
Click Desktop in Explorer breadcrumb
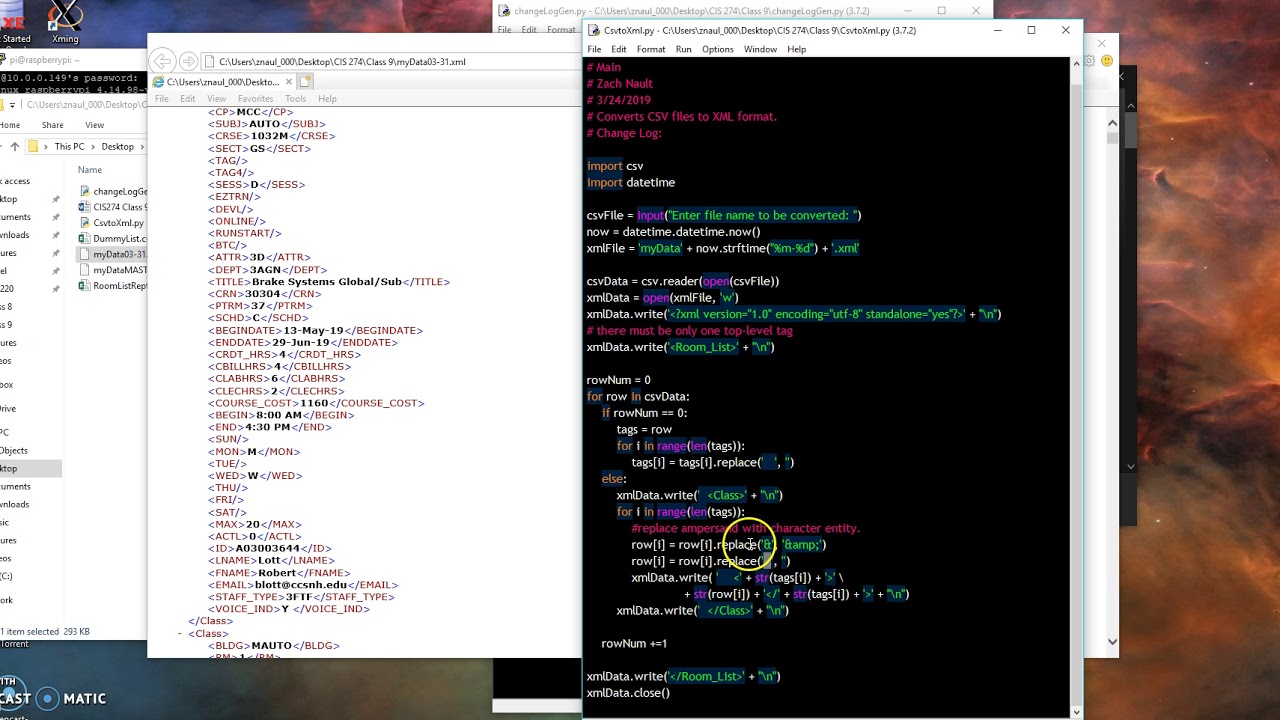[117, 147]
